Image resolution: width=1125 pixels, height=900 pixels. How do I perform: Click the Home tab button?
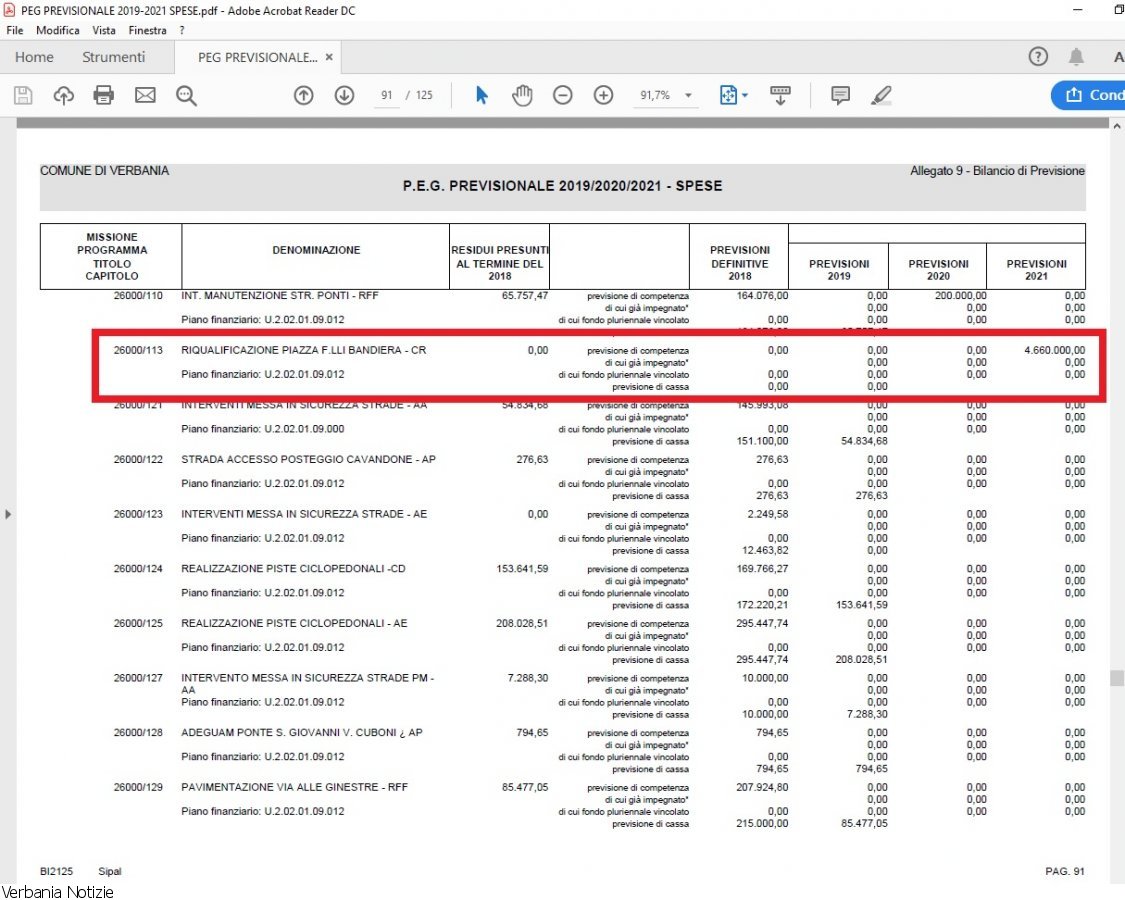pyautogui.click(x=34, y=57)
